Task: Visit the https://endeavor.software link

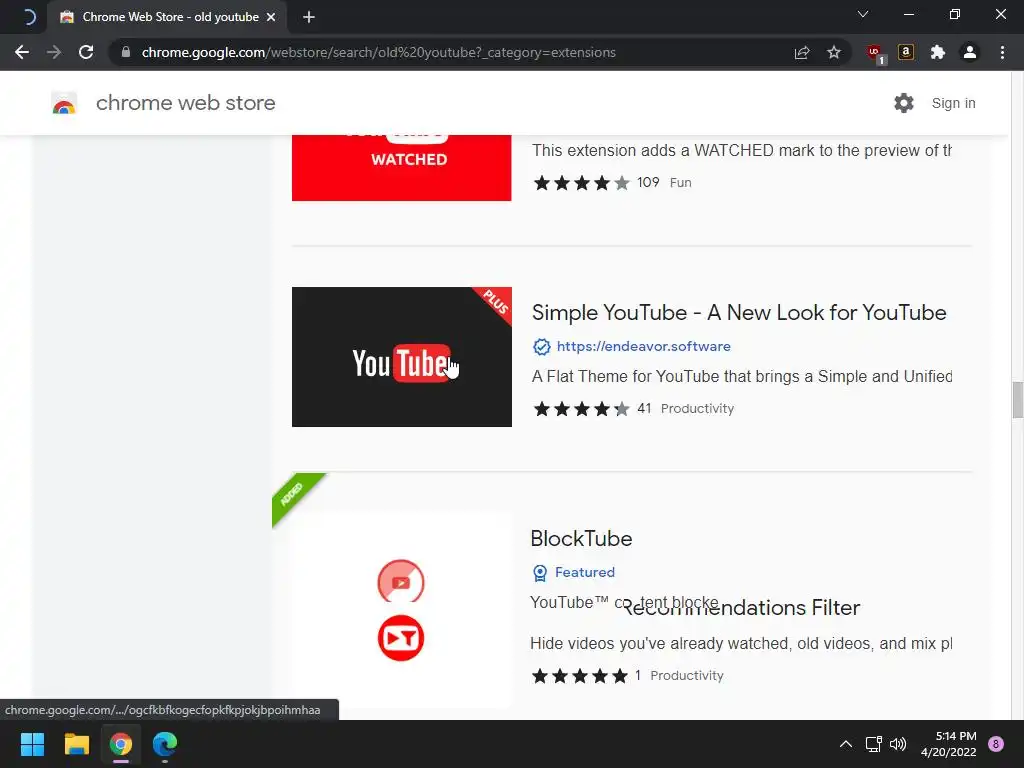Action: click(643, 347)
